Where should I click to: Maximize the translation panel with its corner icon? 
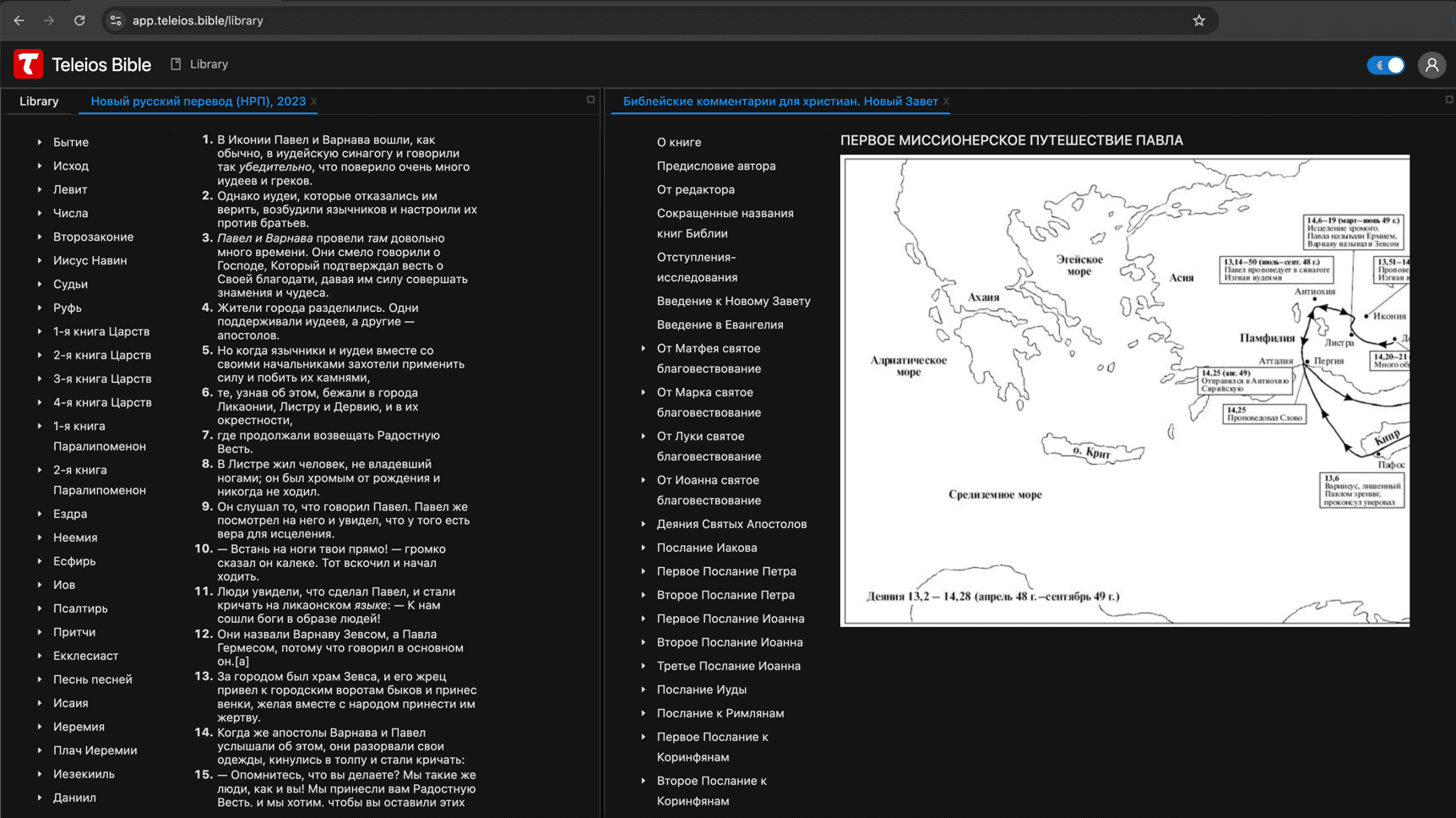pos(590,100)
